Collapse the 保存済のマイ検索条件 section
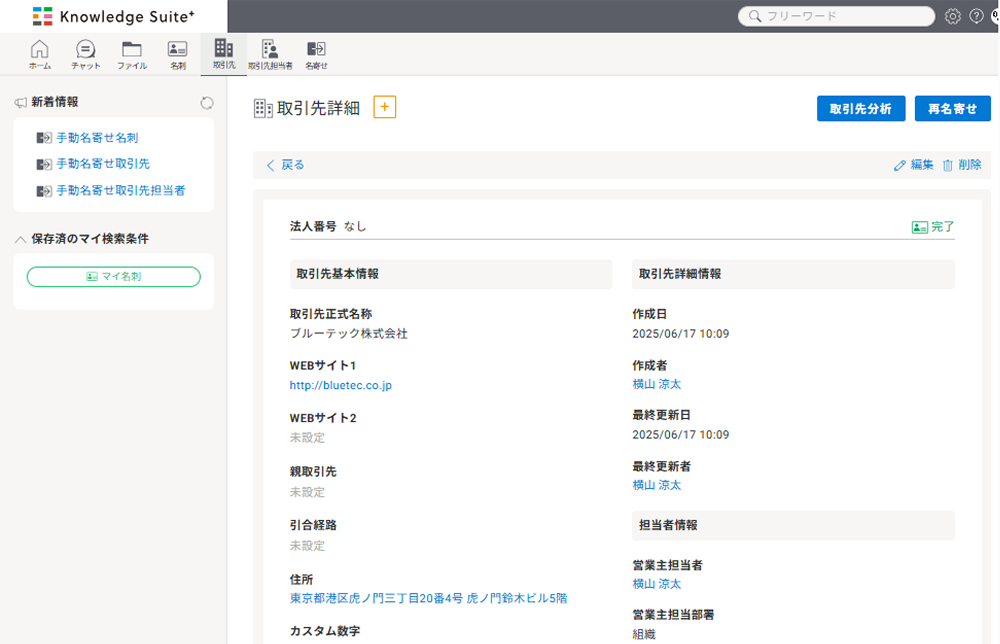Image resolution: width=1000 pixels, height=644 pixels. click(20, 239)
